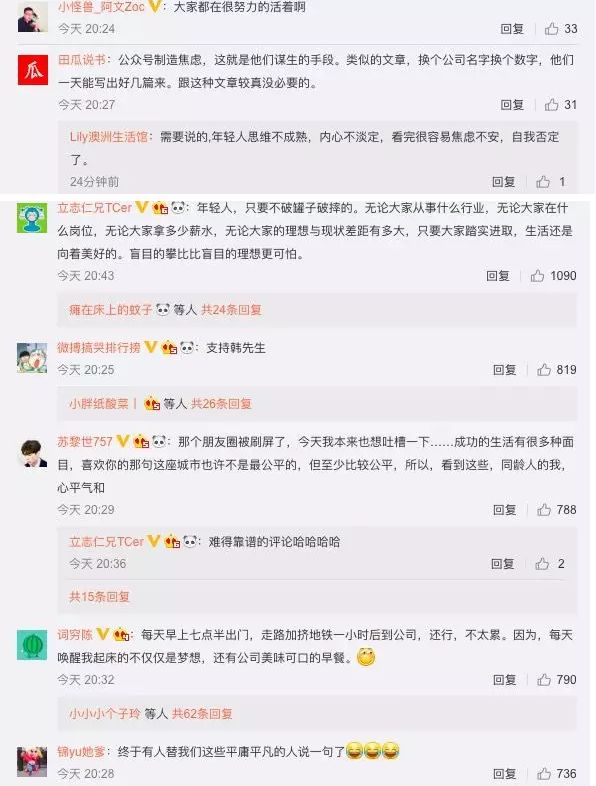Like 小怪兽_阿文Zoc's comment with 33 likes

551,29
